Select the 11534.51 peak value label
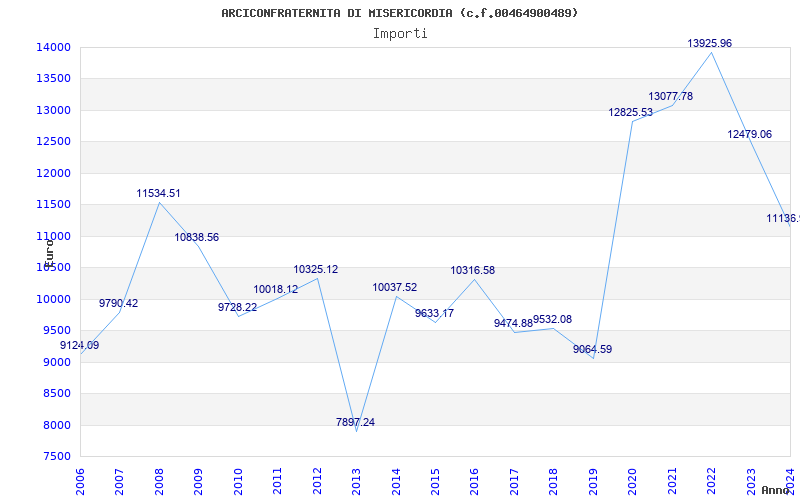The image size is (800, 500). [x=158, y=194]
